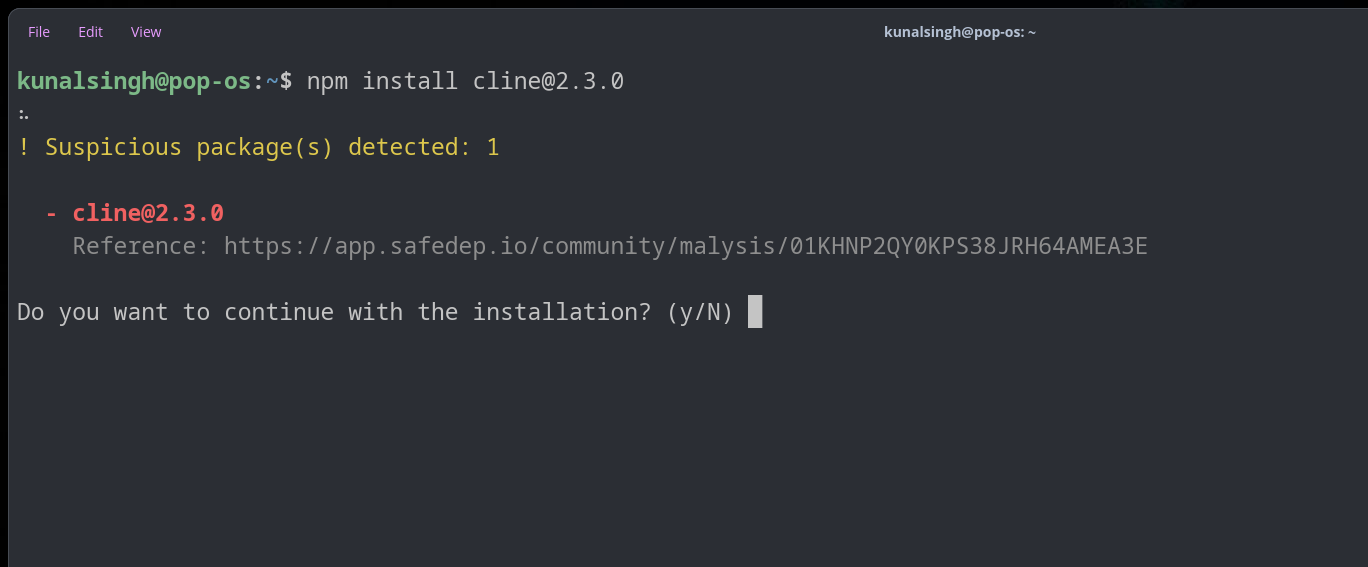Screen dimensions: 1368x567
Task: Click cline@2.3.0 in the typed command line
Action: (548, 81)
